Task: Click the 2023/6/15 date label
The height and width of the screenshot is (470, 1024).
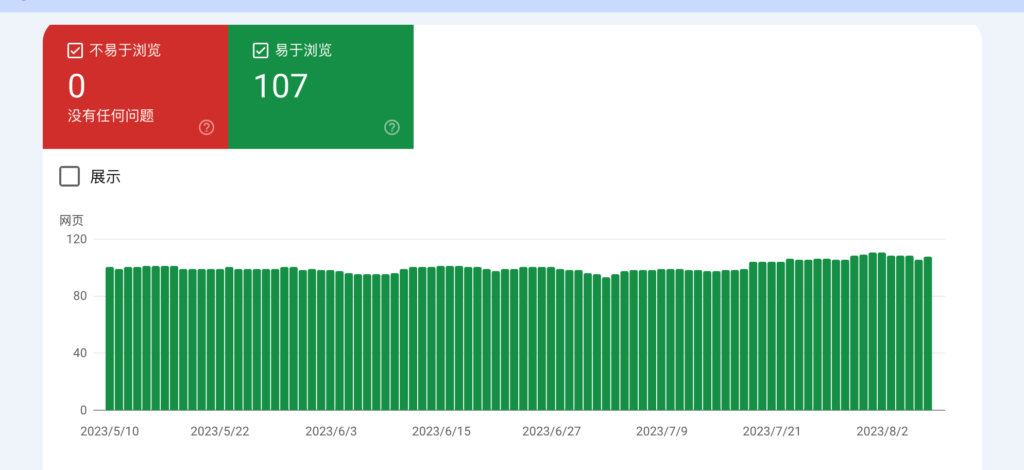Action: (441, 431)
